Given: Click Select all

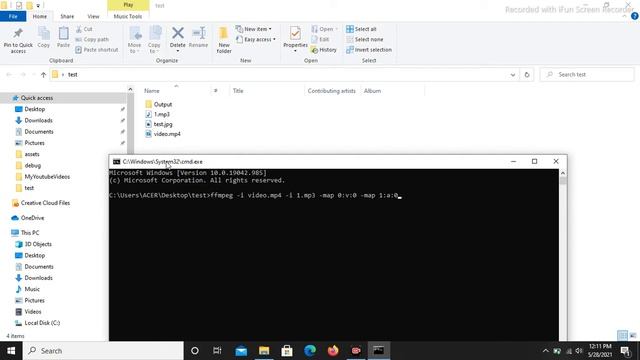Looking at the screenshot, I should 361,29.
